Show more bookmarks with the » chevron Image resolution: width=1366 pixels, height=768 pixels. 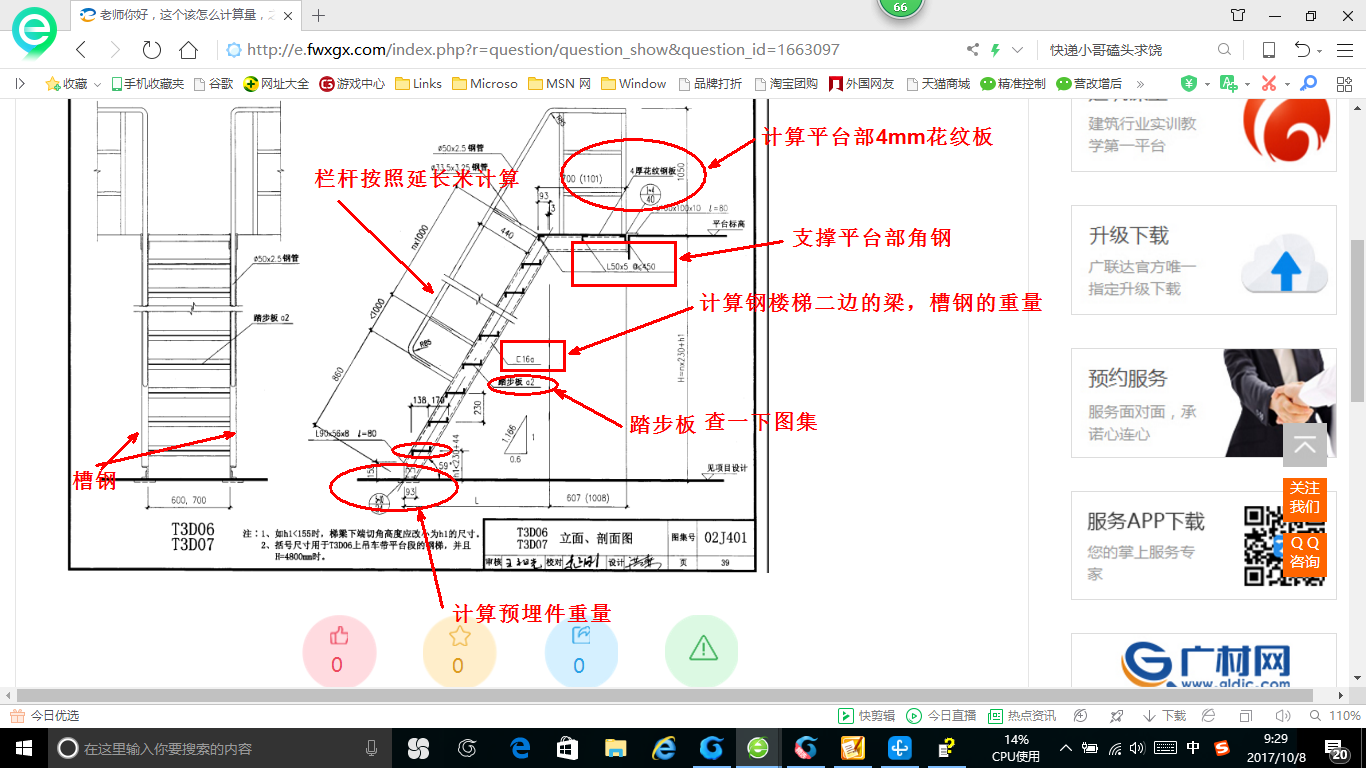tap(1140, 84)
